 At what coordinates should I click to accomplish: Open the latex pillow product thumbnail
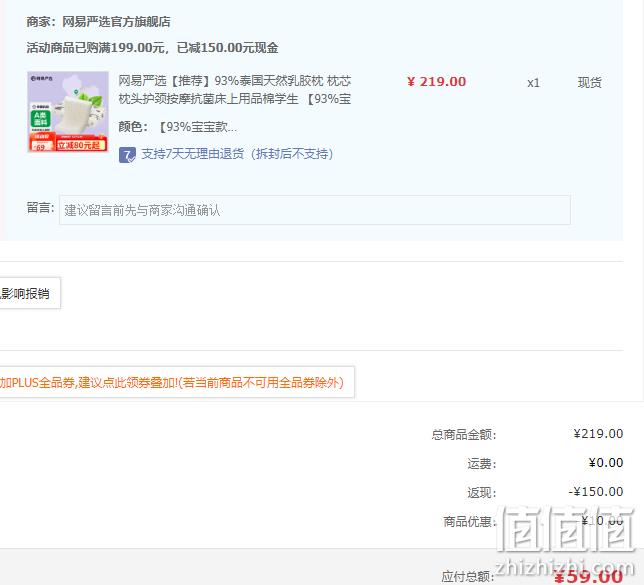coord(68,112)
